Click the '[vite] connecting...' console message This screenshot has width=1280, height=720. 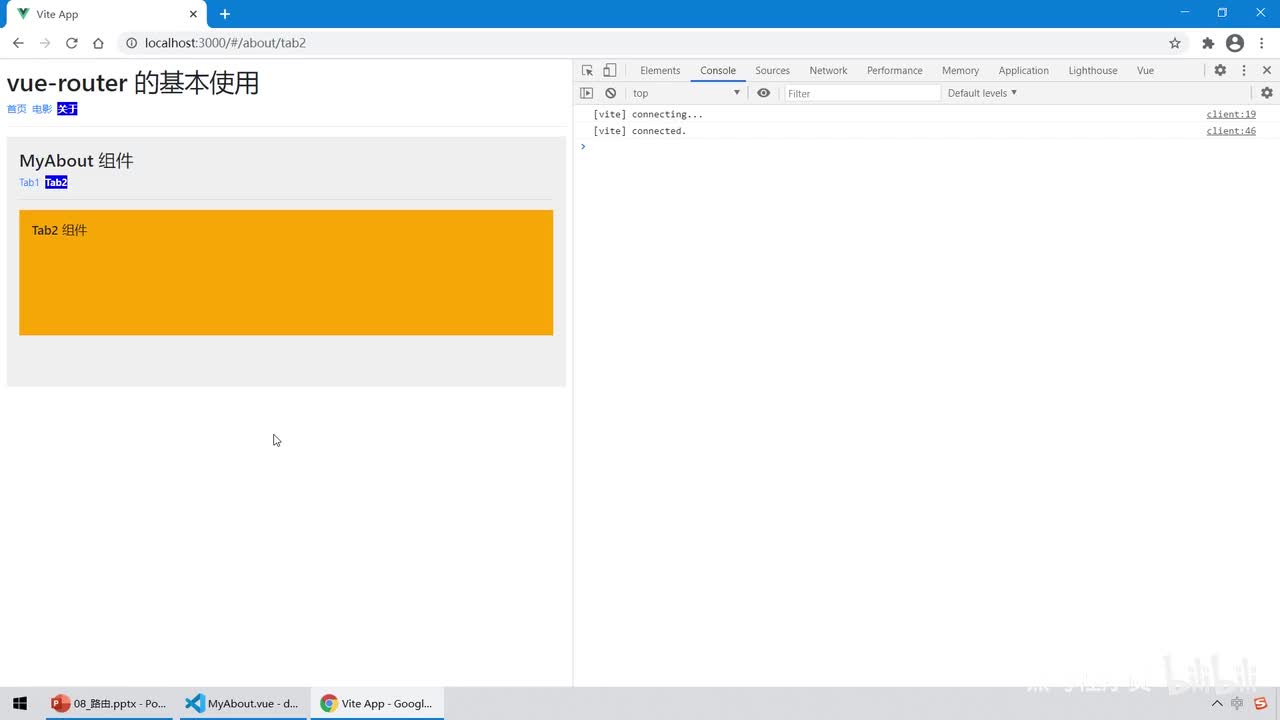(x=648, y=114)
